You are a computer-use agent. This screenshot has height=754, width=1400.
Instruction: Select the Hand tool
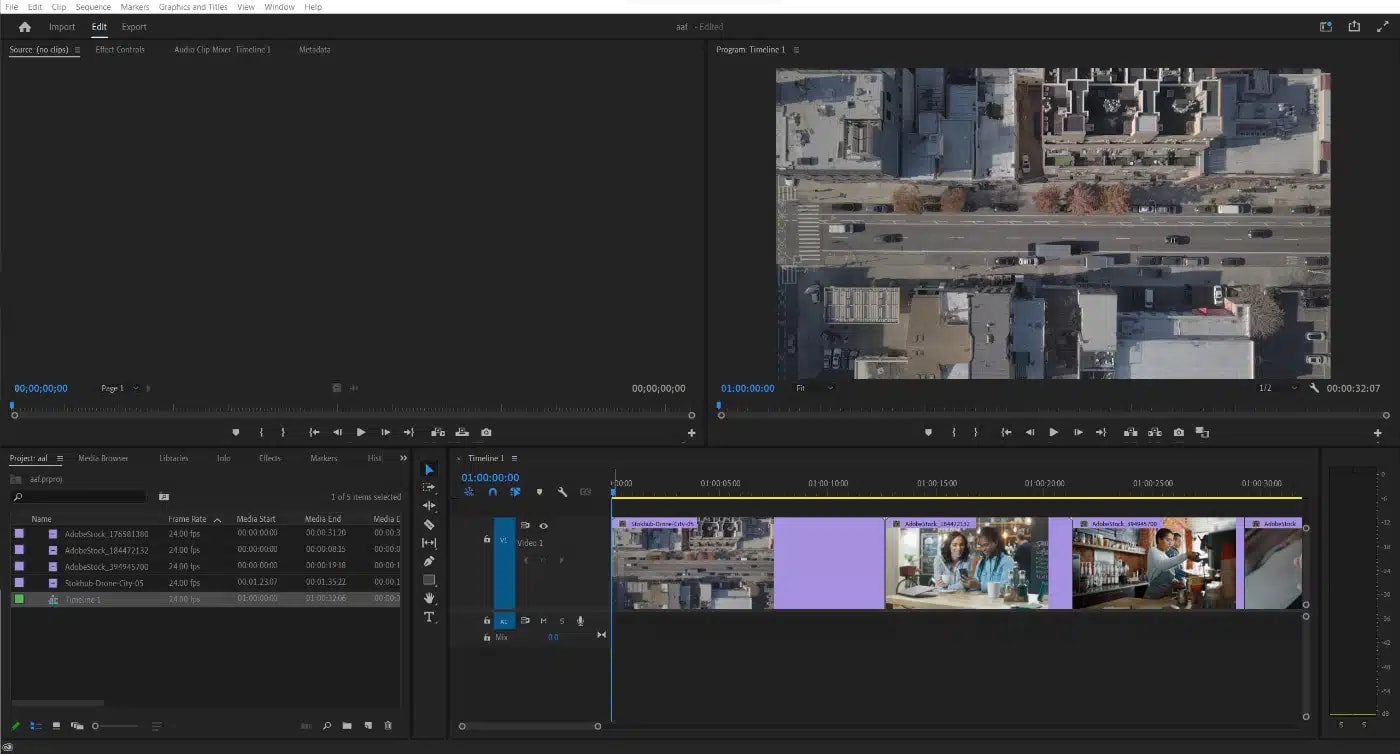(x=430, y=598)
